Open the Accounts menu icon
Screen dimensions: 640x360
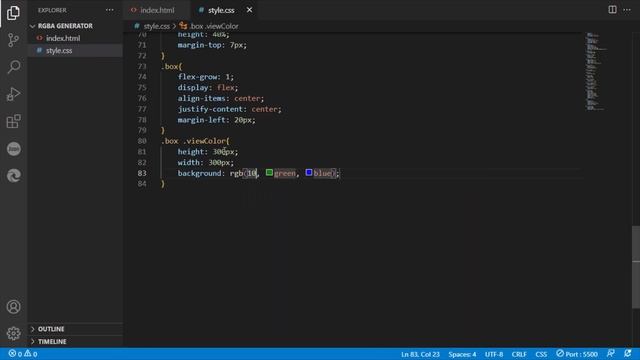pyautogui.click(x=13, y=307)
